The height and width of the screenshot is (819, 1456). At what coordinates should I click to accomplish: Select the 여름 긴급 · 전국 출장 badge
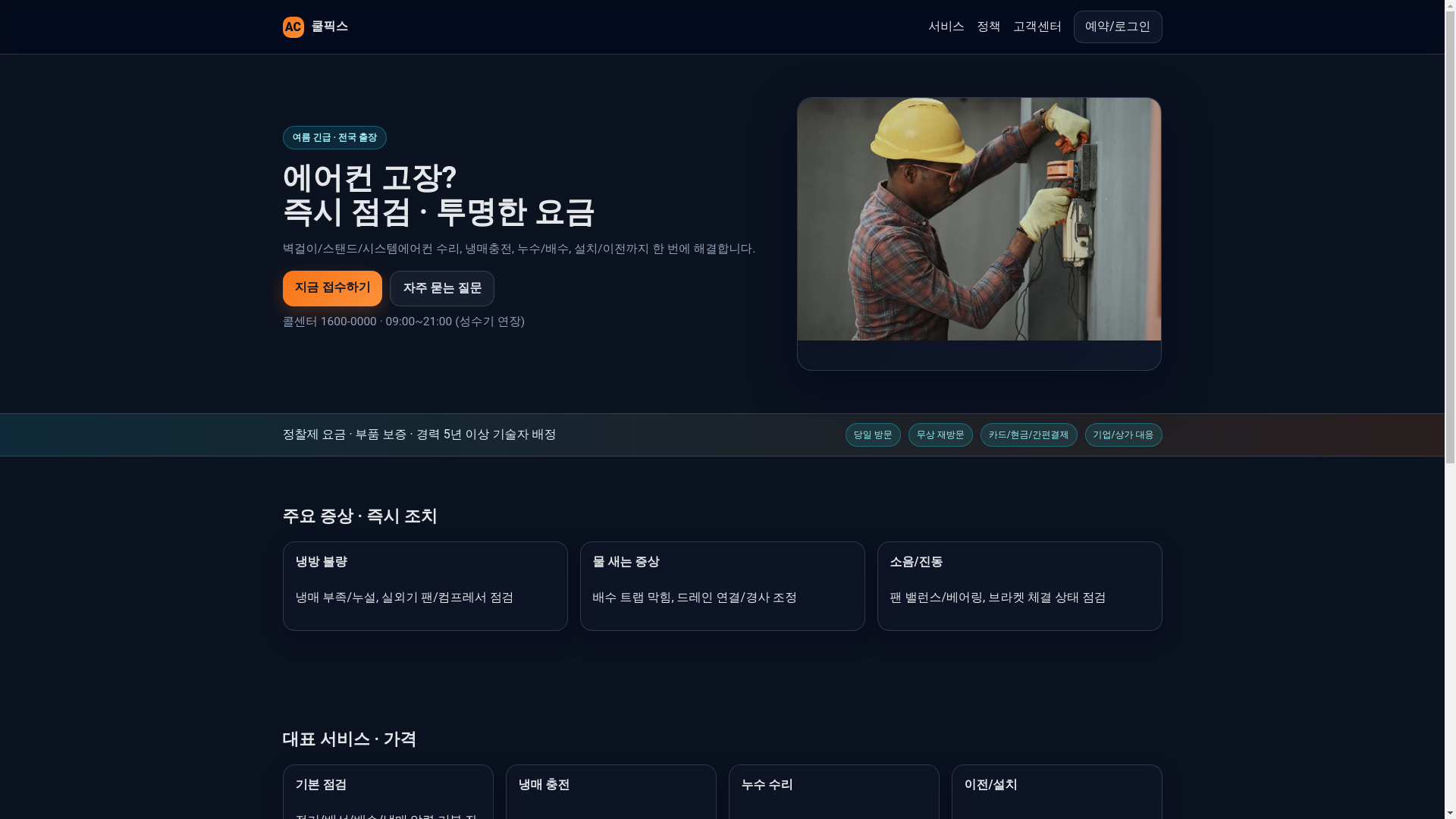pos(334,138)
